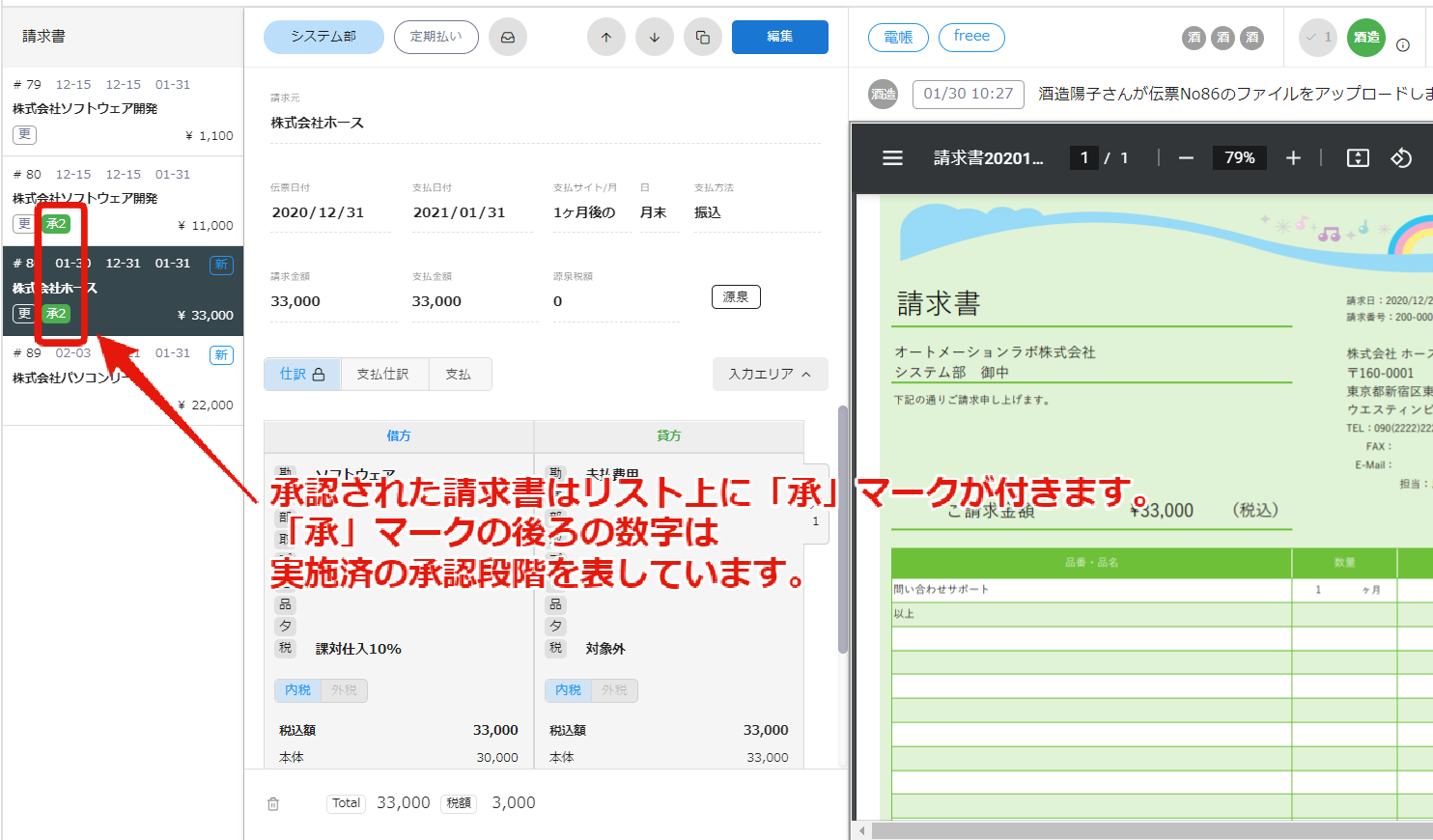Click the info icon beside green avatar
1433x840 pixels.
coord(1403,44)
